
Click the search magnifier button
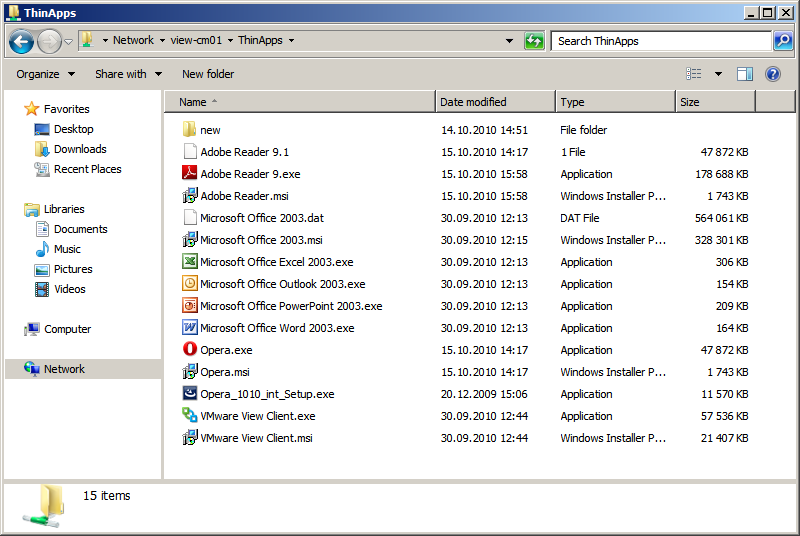pyautogui.click(x=783, y=41)
